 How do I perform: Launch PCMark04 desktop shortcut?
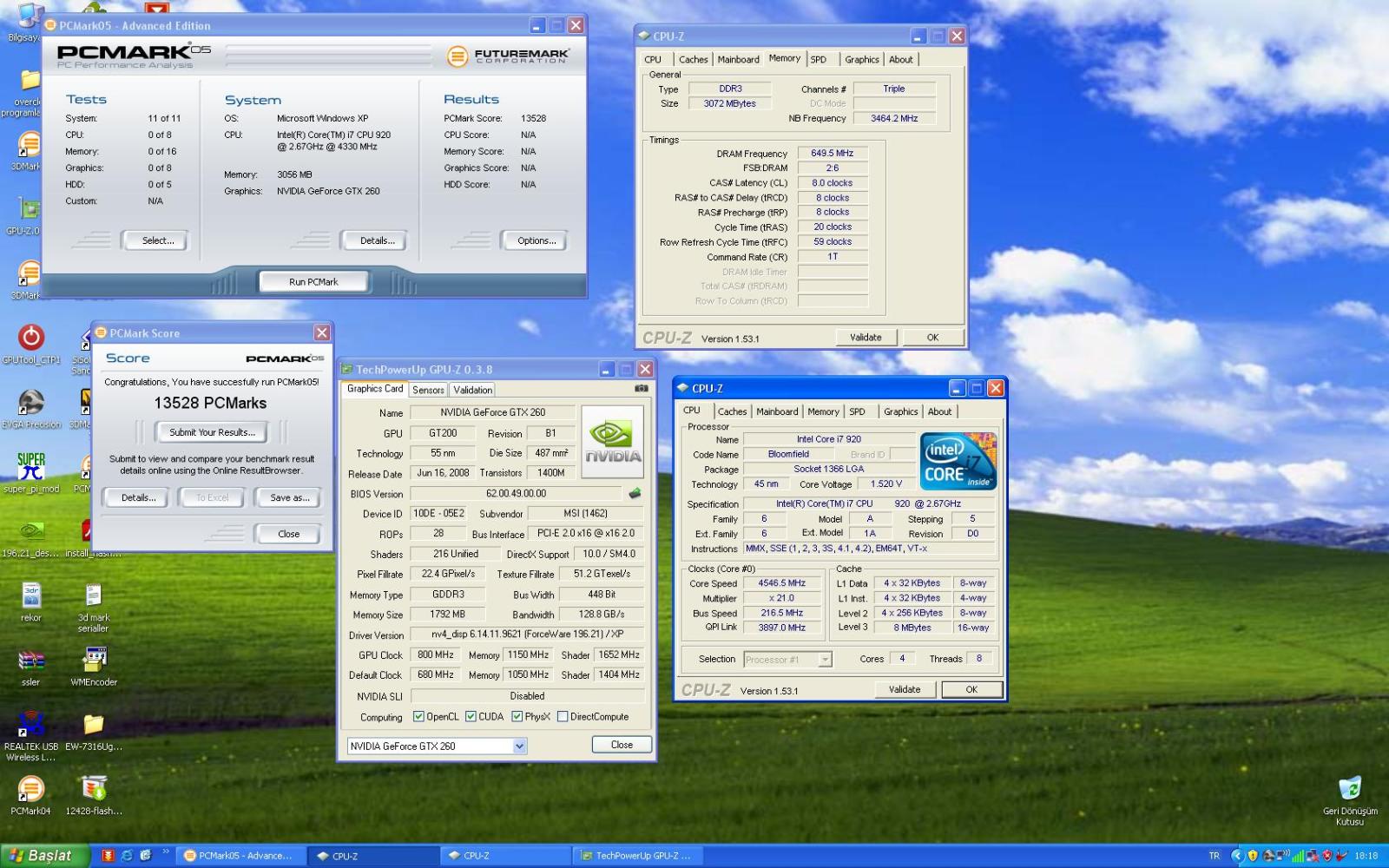click(31, 795)
